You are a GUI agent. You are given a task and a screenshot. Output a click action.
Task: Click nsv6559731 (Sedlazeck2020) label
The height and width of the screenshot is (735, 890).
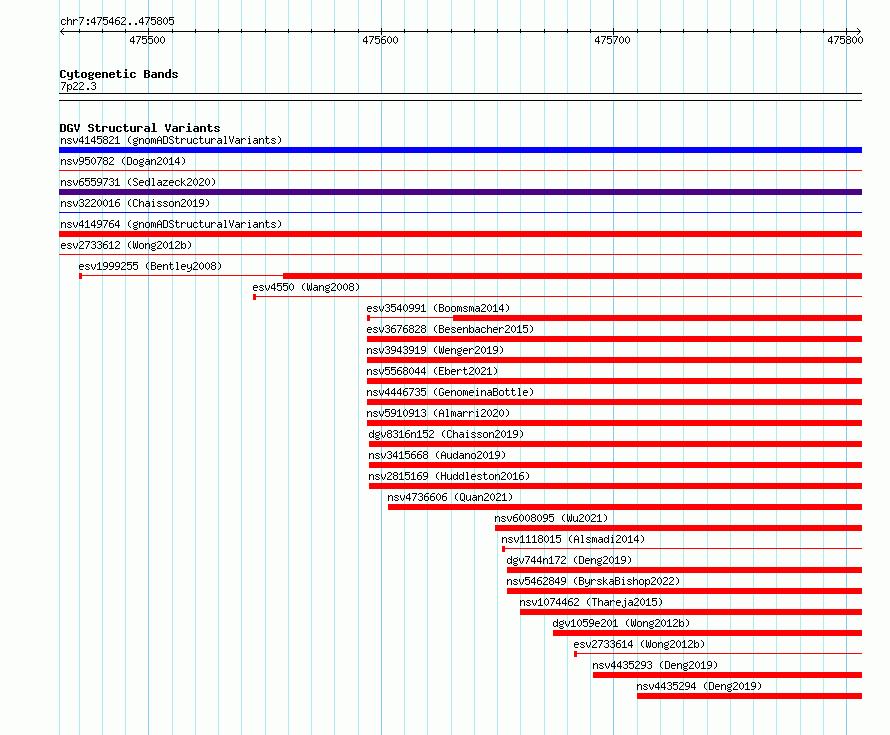138,182
